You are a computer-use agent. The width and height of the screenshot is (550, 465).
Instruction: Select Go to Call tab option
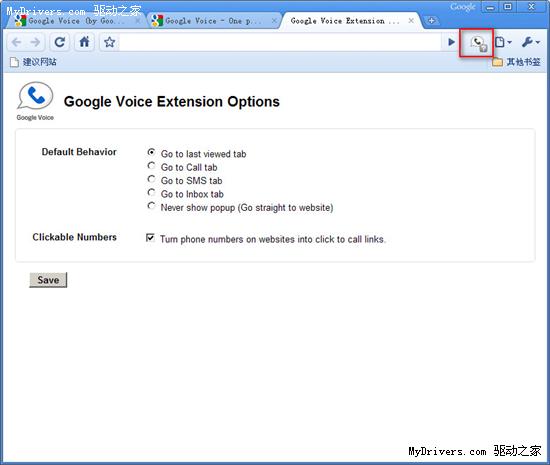(x=151, y=166)
